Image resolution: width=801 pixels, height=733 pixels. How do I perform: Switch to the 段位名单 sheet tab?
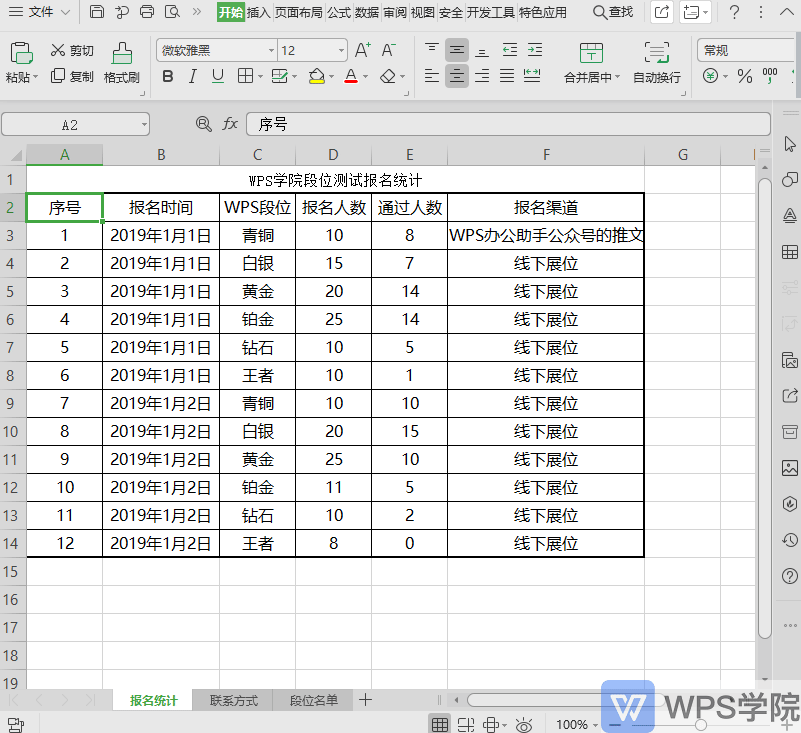pos(313,700)
